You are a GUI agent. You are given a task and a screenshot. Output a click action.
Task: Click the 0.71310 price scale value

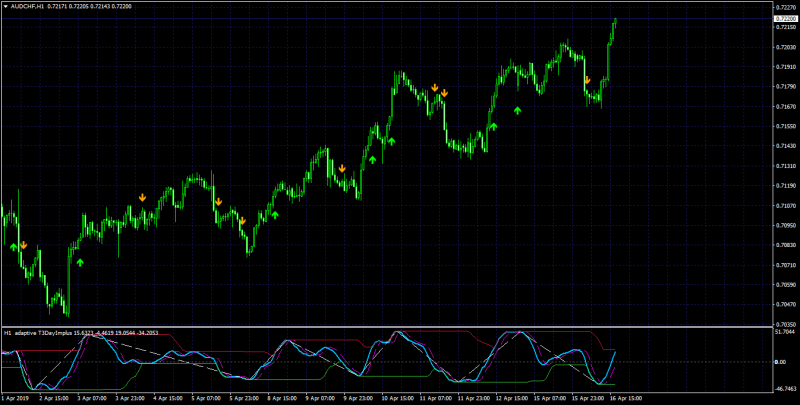[786, 166]
